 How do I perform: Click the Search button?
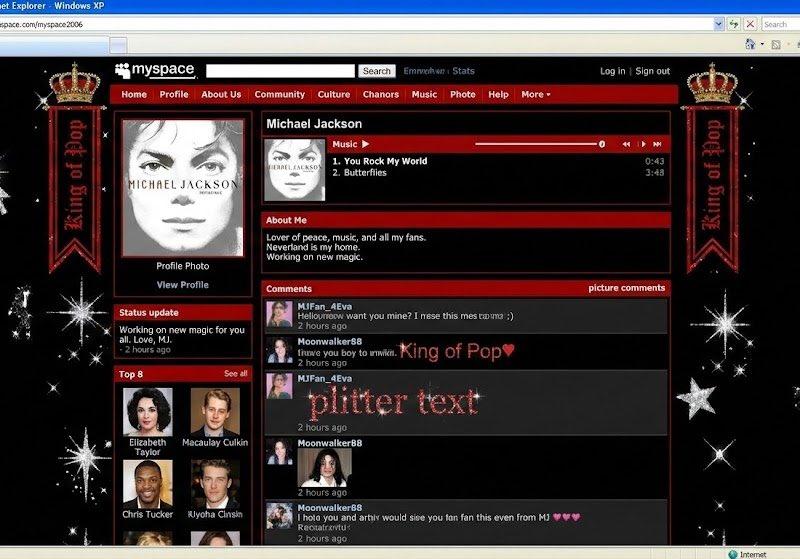coord(377,71)
